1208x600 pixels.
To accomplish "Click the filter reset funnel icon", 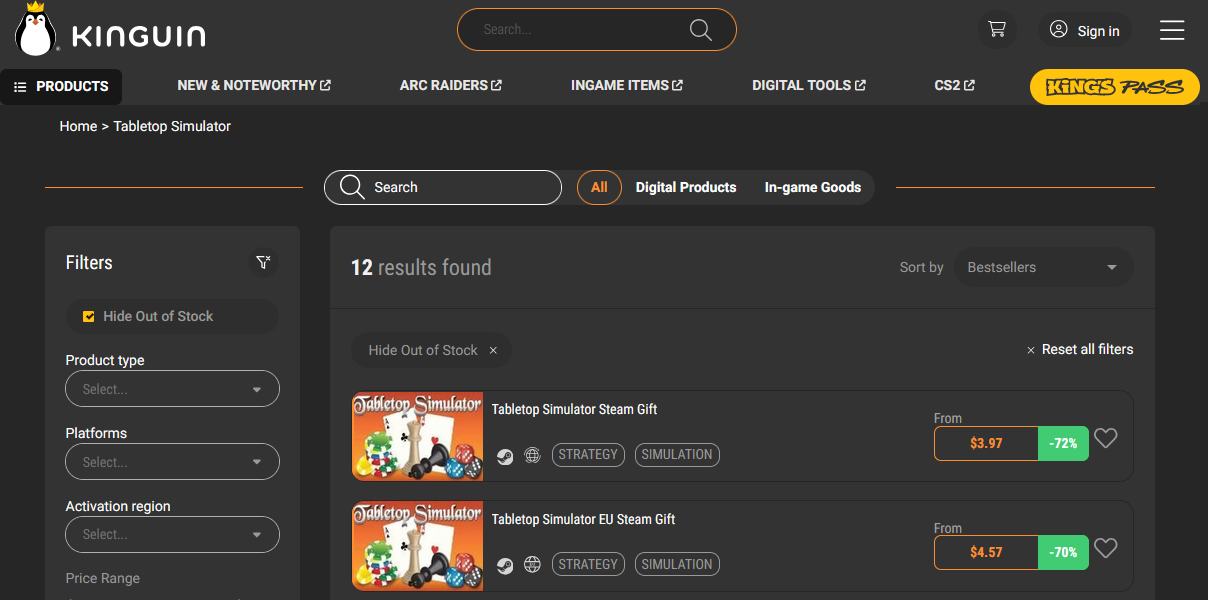I will 263,262.
